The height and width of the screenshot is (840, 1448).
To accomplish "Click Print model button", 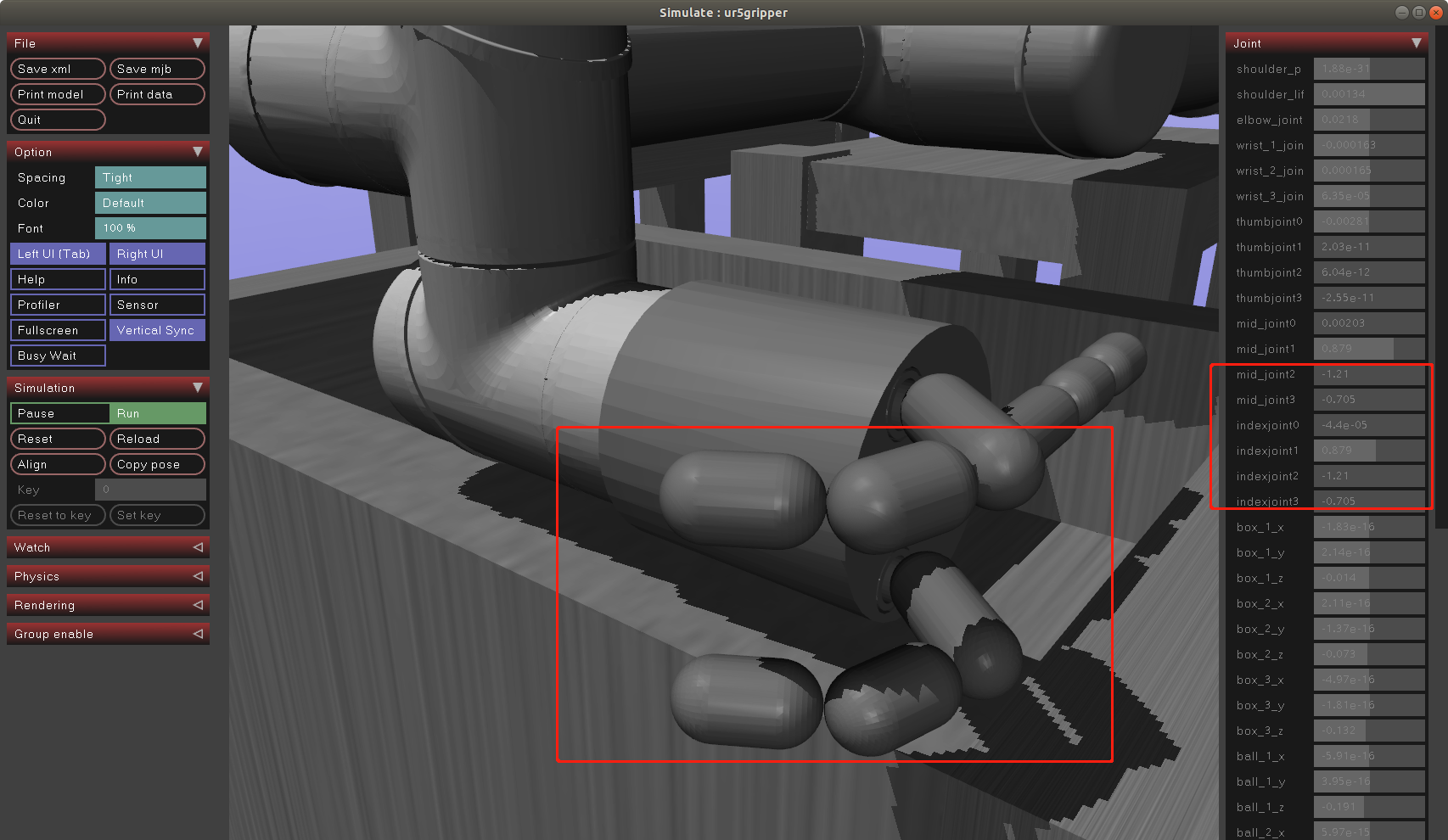I will click(x=58, y=94).
